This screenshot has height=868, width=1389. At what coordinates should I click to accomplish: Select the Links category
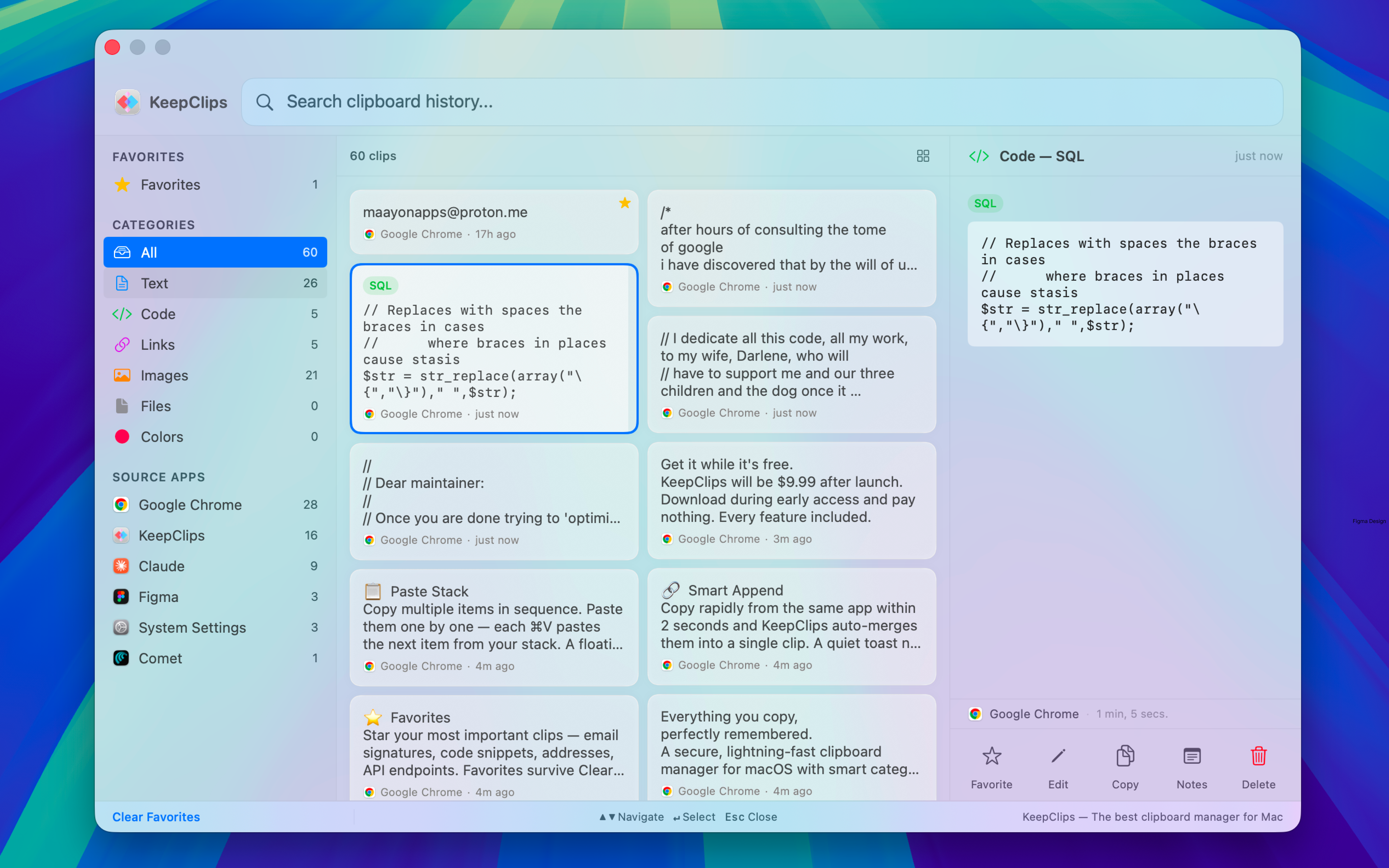pyautogui.click(x=215, y=344)
